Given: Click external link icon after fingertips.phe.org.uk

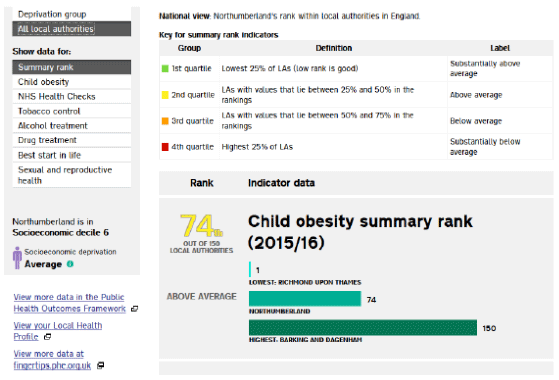Looking at the screenshot, I should (101, 365).
